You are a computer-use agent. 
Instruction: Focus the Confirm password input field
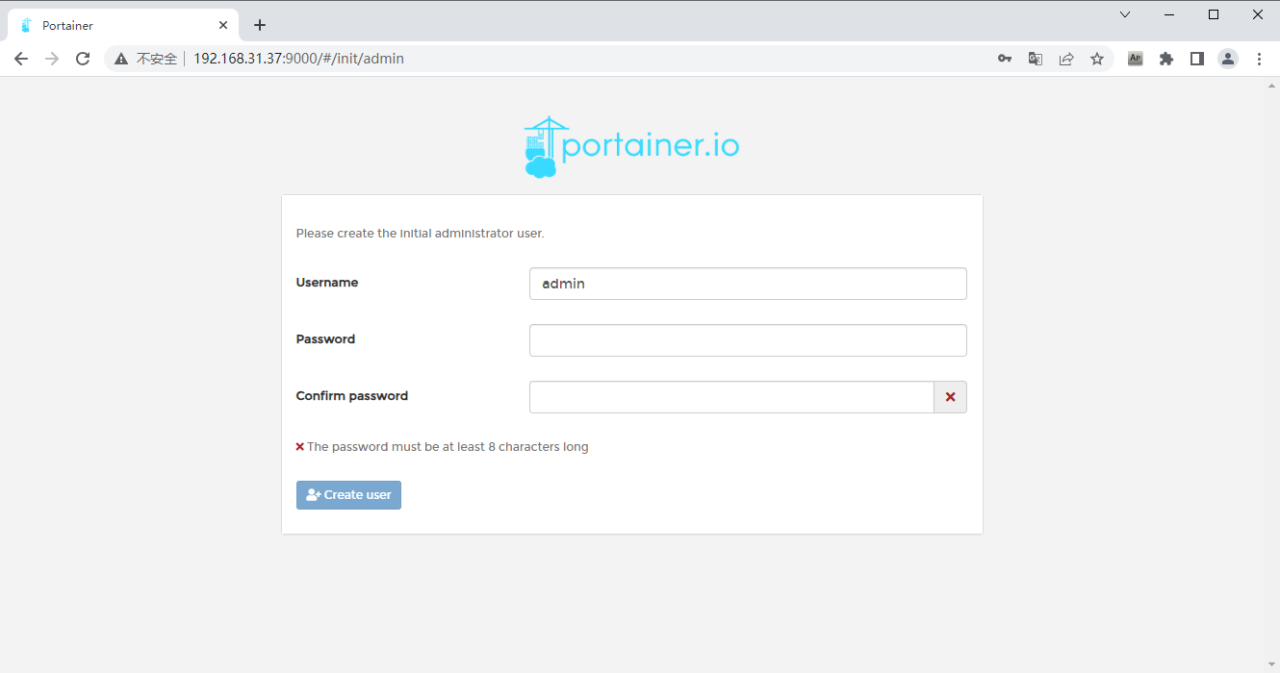coord(730,397)
